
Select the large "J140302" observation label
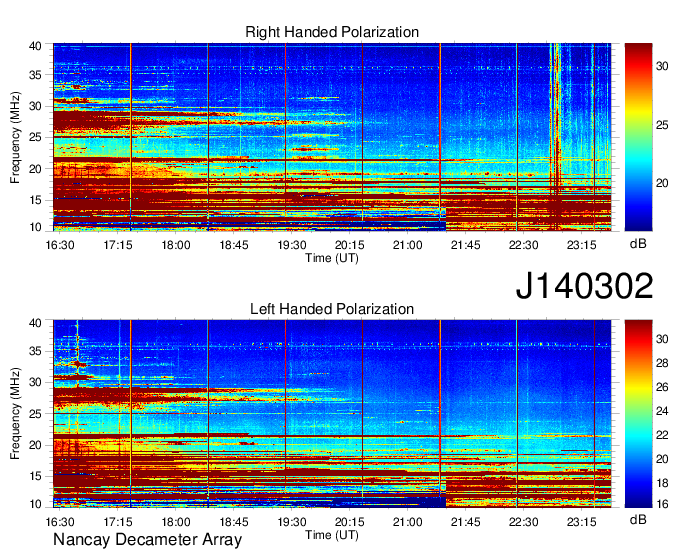pyautogui.click(x=584, y=286)
